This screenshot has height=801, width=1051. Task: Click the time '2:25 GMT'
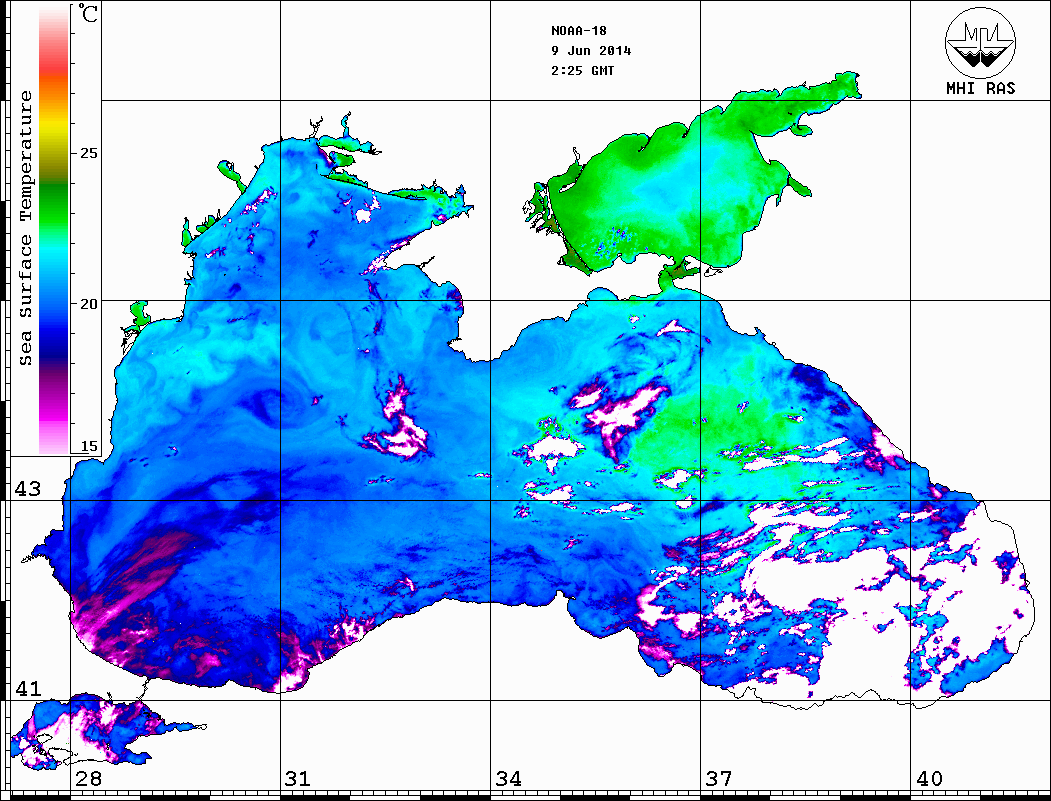tap(583, 70)
